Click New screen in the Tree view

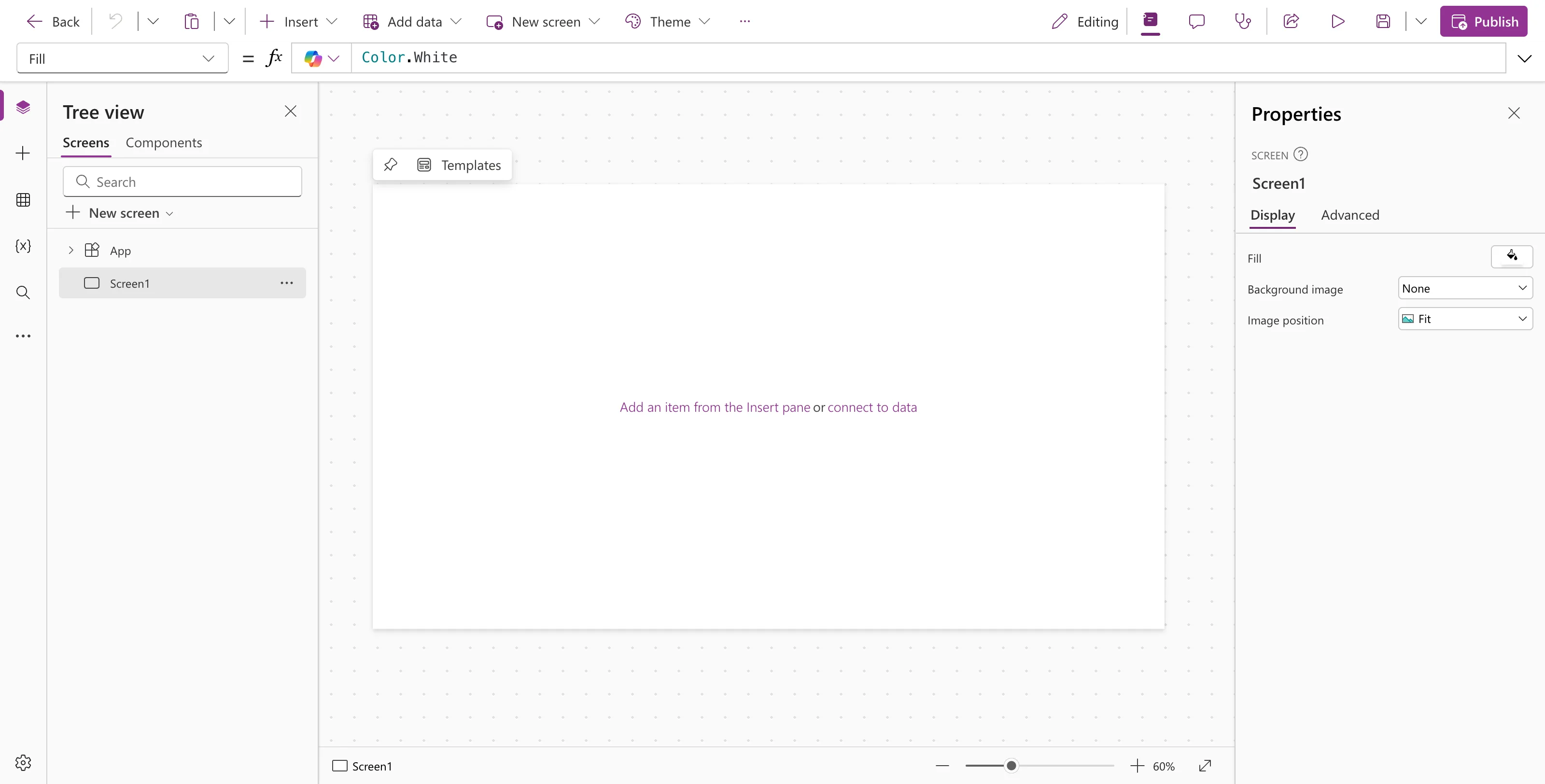pos(119,213)
